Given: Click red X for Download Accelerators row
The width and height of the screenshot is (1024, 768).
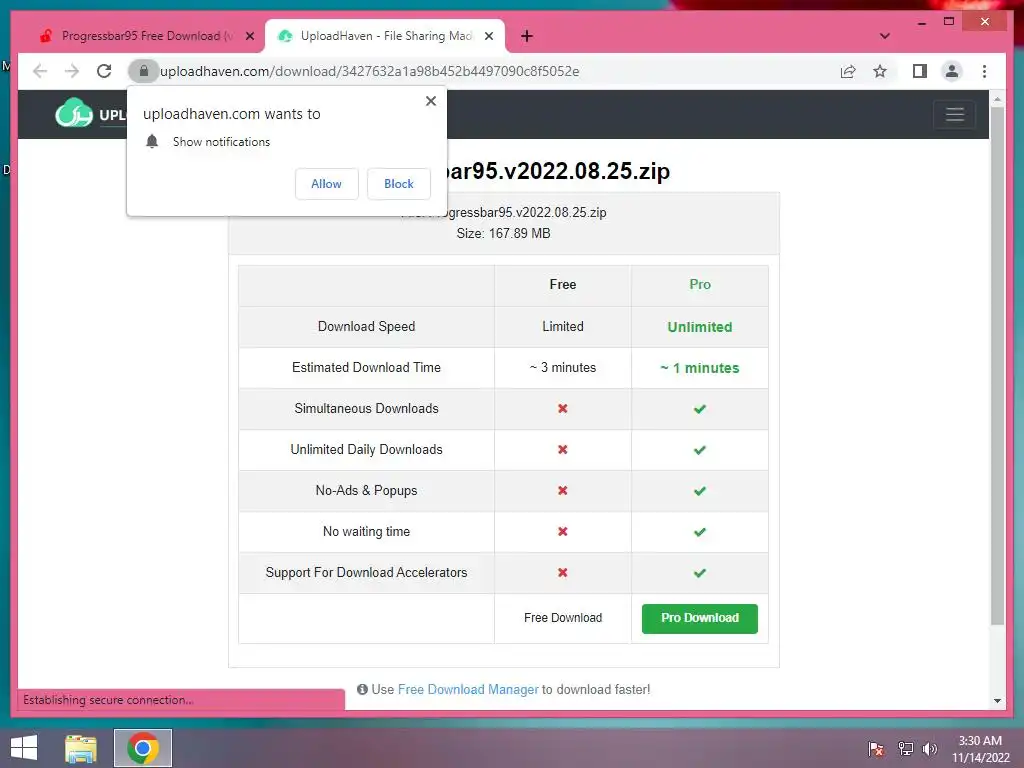Looking at the screenshot, I should tap(563, 573).
